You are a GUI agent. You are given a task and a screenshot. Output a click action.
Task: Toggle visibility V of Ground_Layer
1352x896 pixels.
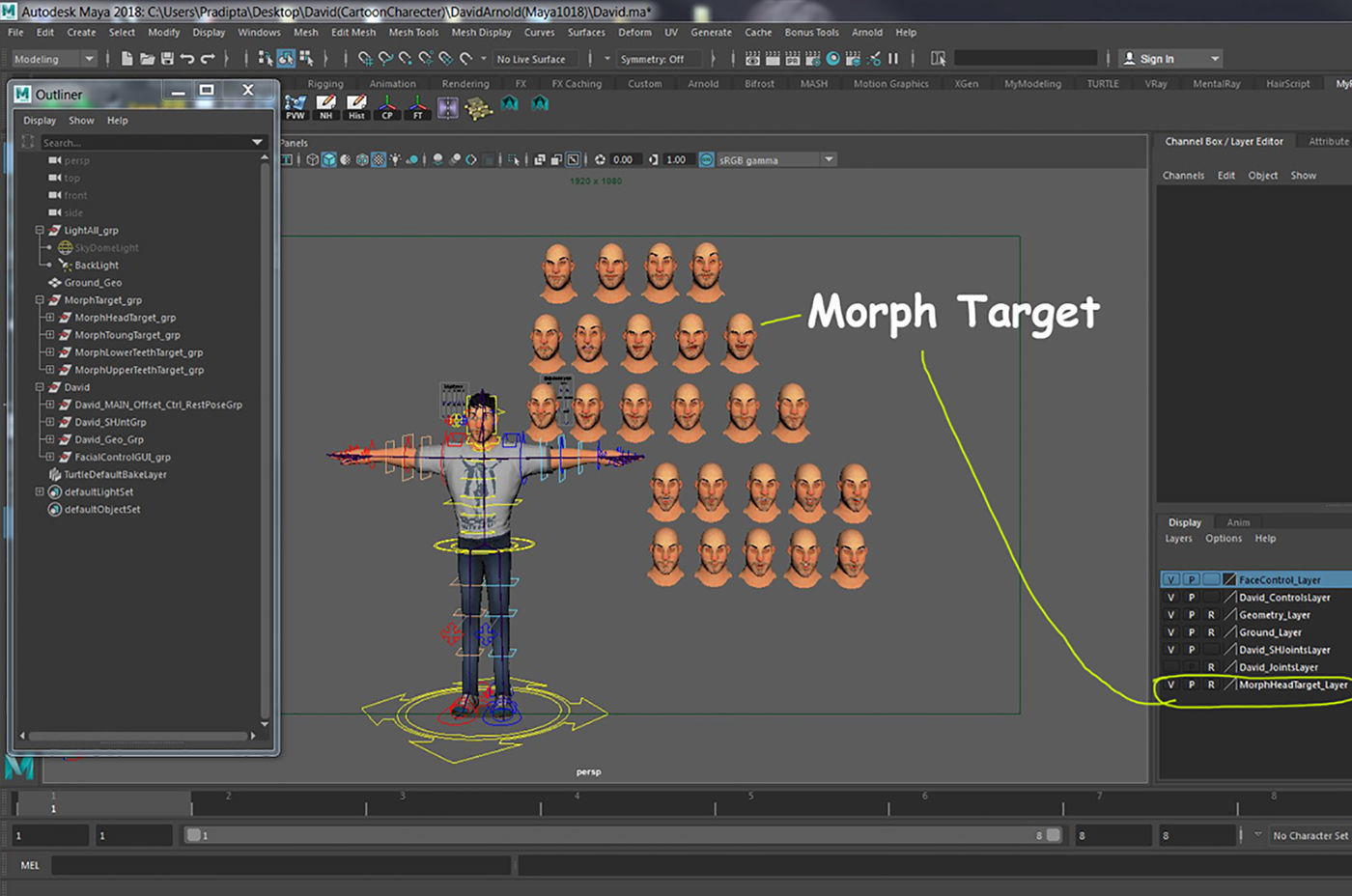coord(1171,631)
